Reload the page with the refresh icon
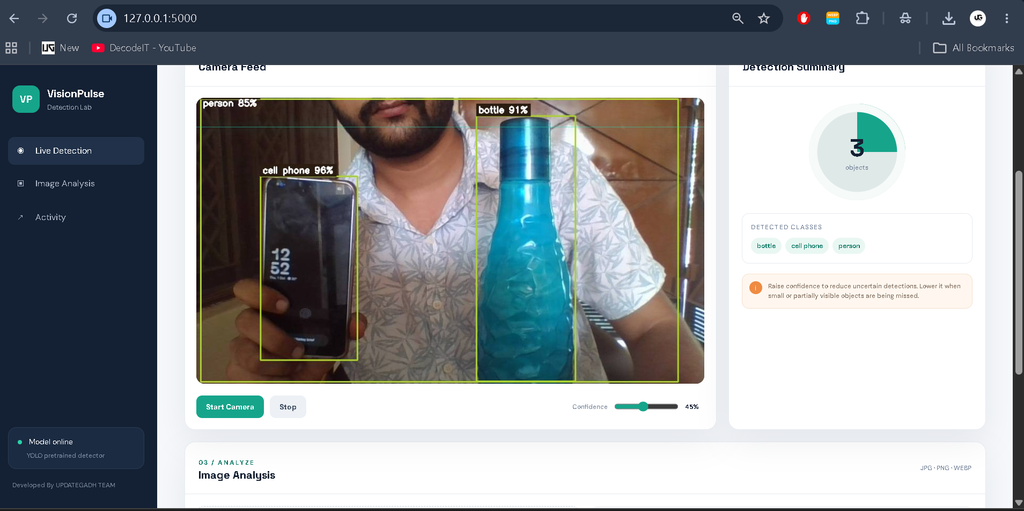 [72, 18]
